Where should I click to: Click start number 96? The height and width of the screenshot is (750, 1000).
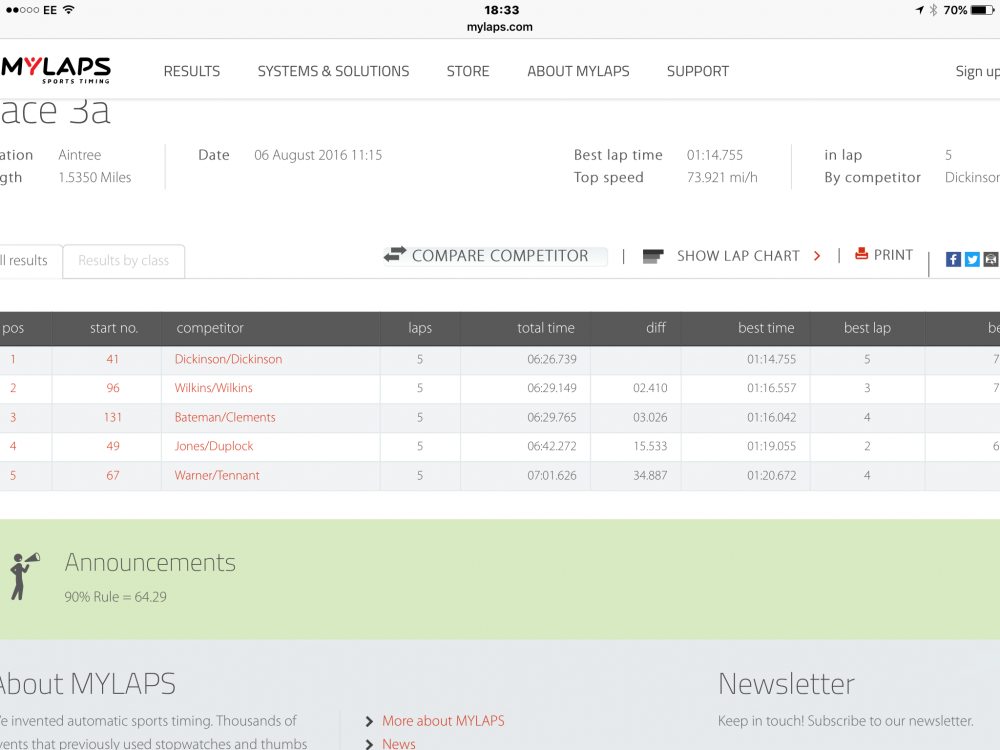(x=113, y=388)
